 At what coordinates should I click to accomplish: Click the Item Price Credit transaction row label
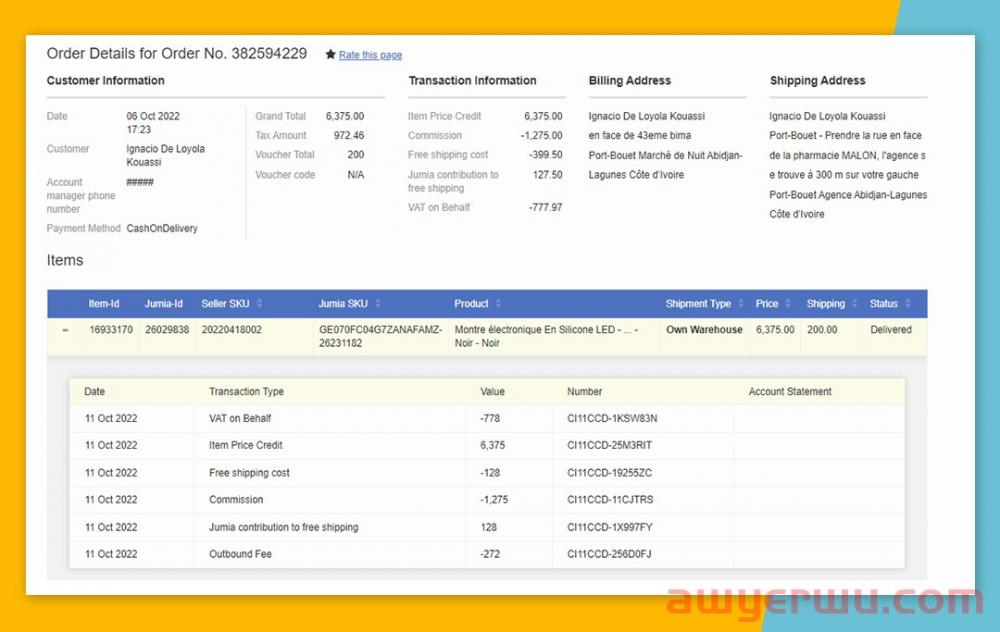point(246,445)
